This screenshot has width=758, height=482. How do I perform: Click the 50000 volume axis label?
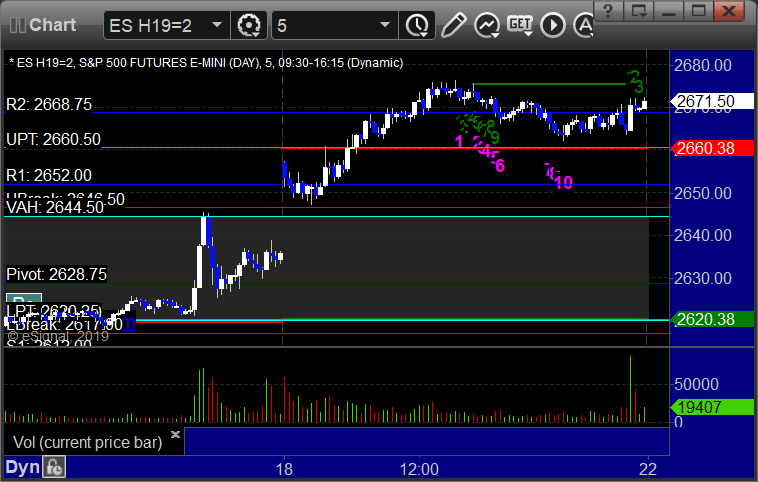click(696, 384)
